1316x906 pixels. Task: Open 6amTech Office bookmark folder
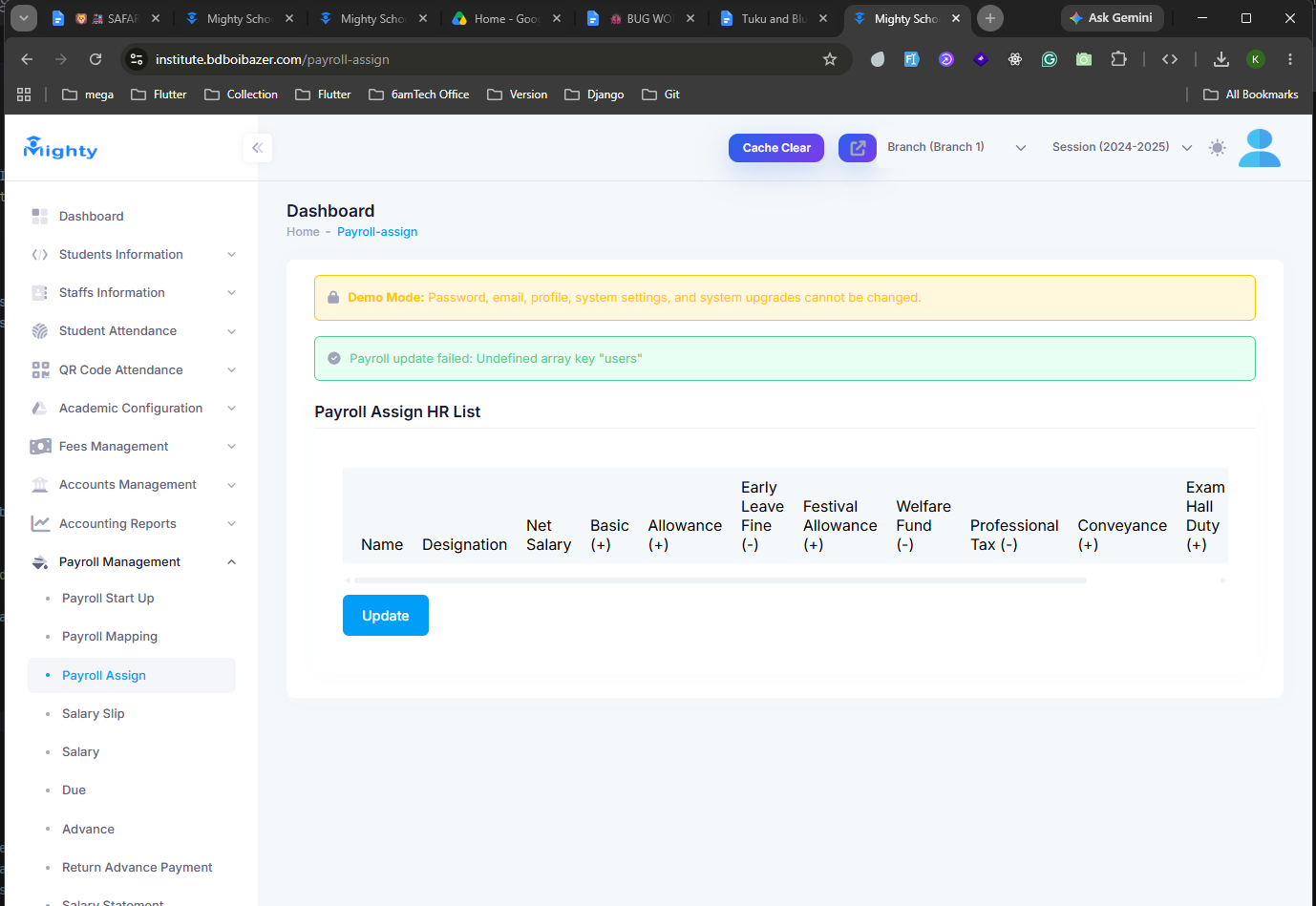[419, 95]
